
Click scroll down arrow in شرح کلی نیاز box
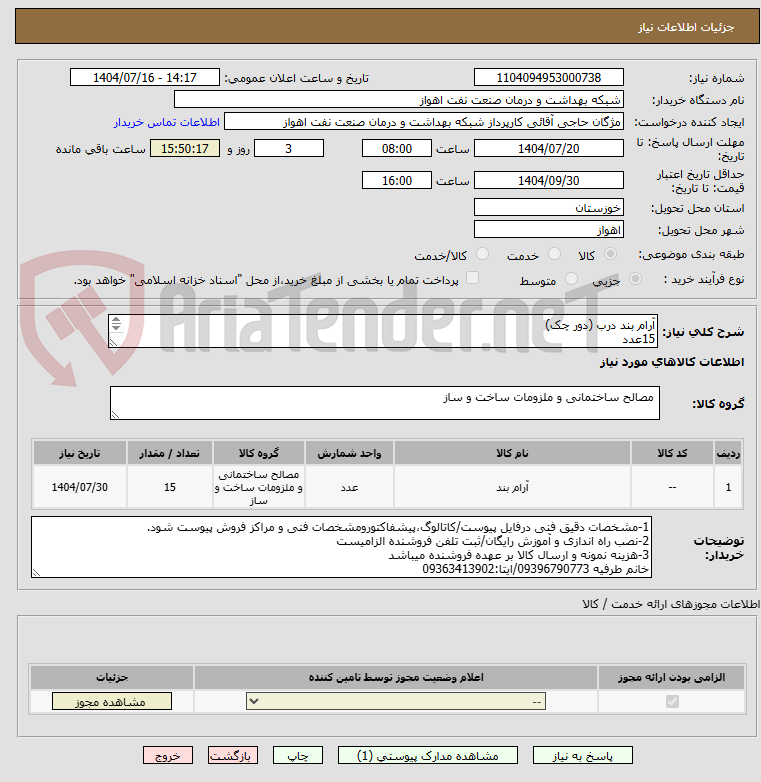116,327
